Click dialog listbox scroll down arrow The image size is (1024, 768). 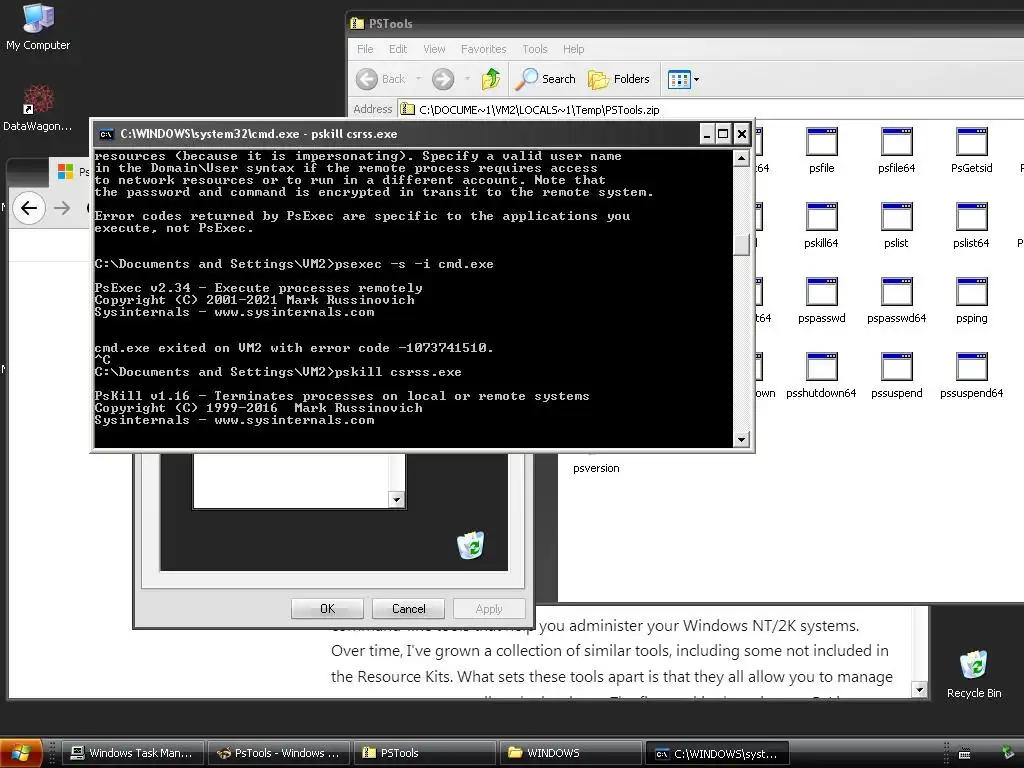pyautogui.click(x=396, y=500)
